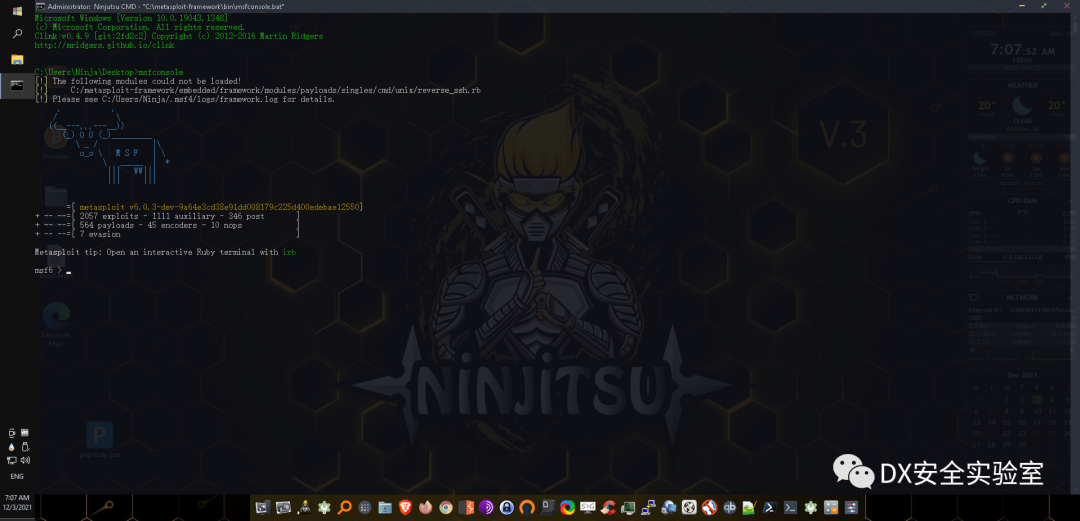Launch the ninja figure icon in the dock

click(304, 507)
